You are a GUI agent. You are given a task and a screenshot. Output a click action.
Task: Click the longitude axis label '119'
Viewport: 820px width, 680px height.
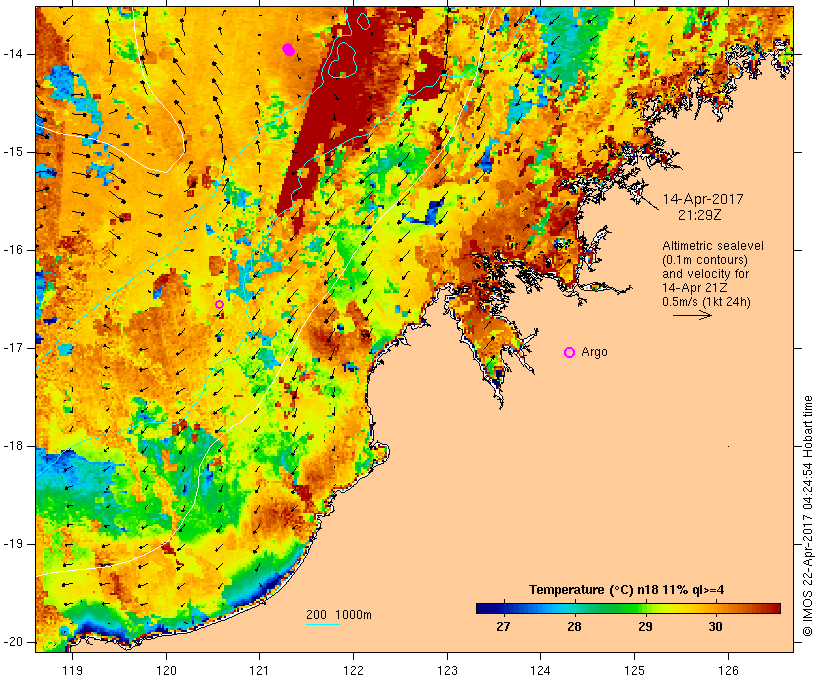(x=72, y=670)
